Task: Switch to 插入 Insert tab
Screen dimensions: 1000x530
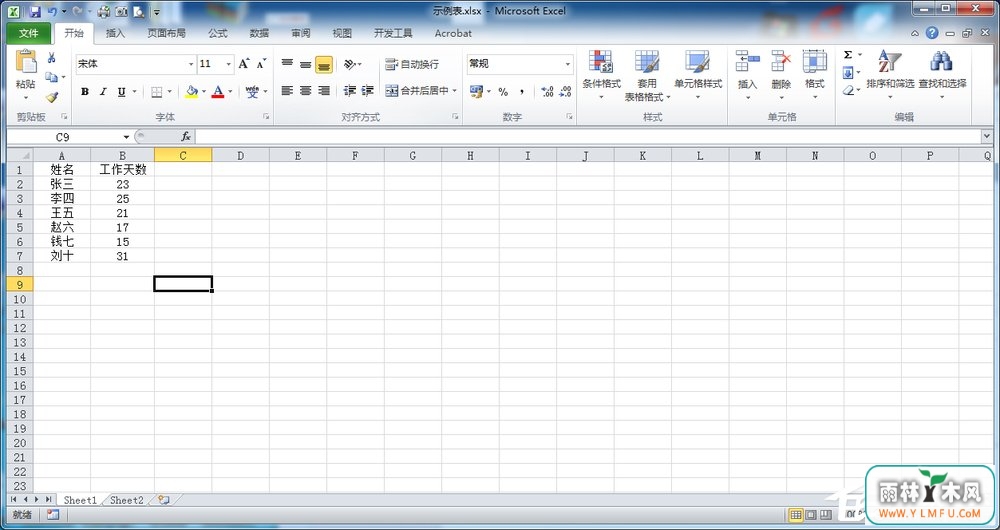Action: click(x=115, y=33)
